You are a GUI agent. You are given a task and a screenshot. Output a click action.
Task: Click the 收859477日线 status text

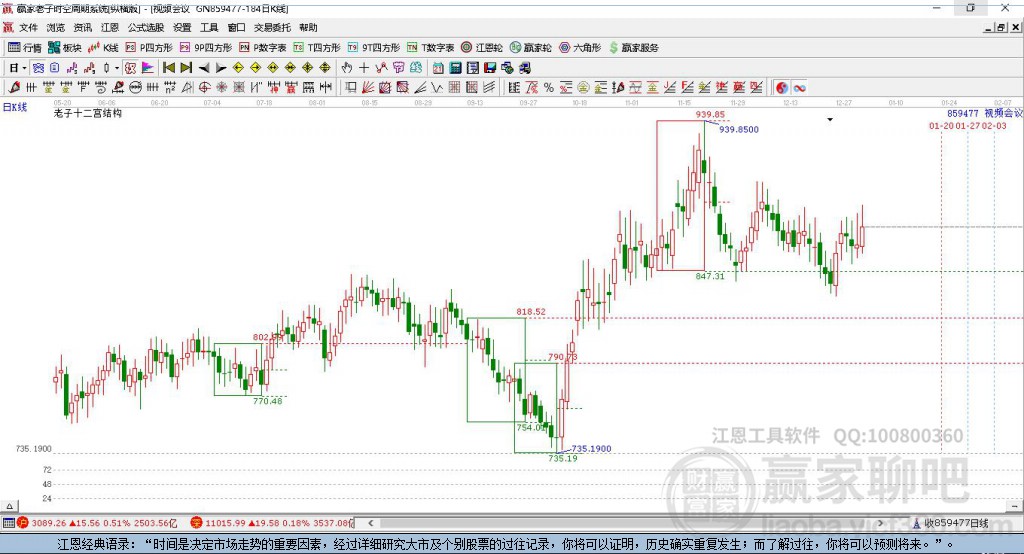coord(955,523)
